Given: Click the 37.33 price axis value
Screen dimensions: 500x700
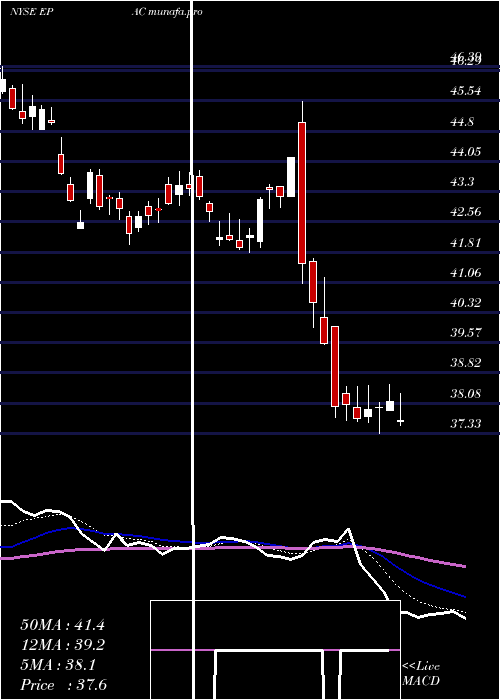Looking at the screenshot, I should pos(466,423).
